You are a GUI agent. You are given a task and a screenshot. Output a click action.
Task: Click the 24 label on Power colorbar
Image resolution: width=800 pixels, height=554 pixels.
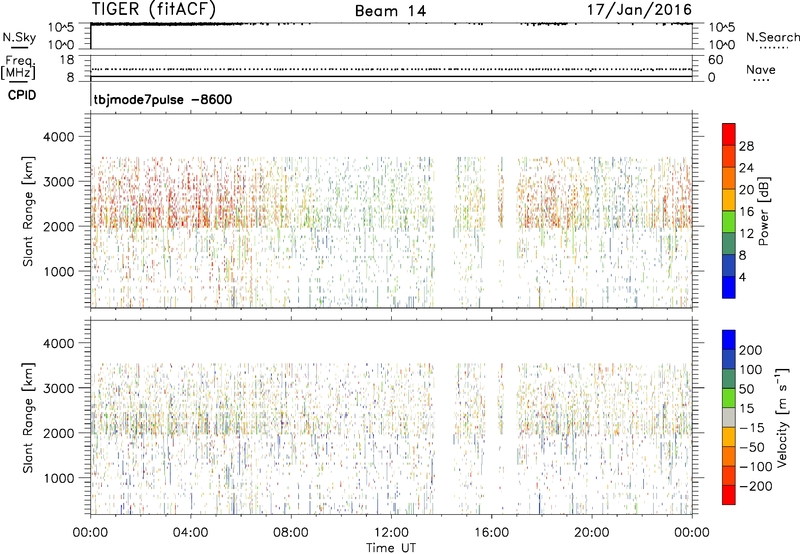(746, 168)
